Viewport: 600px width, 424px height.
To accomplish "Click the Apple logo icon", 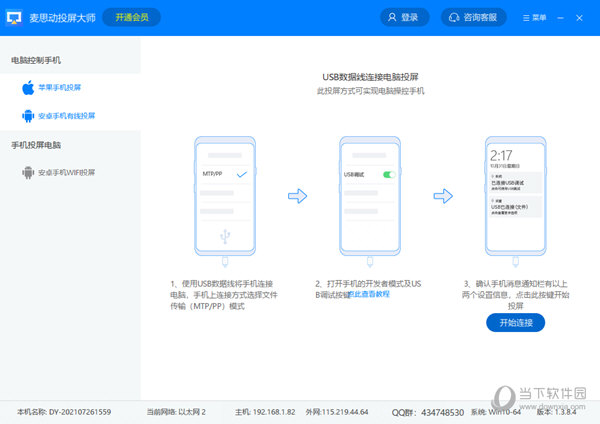I will 28,88.
